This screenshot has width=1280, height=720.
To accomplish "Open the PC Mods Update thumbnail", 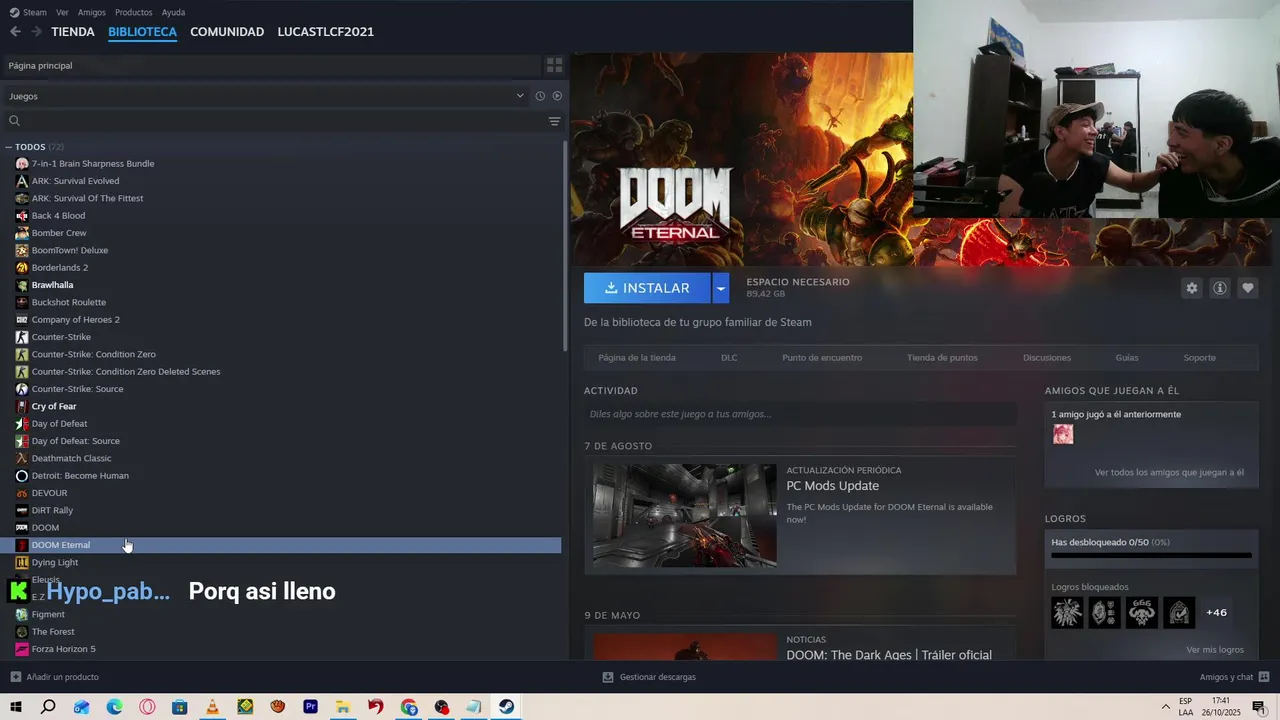I will (x=685, y=515).
